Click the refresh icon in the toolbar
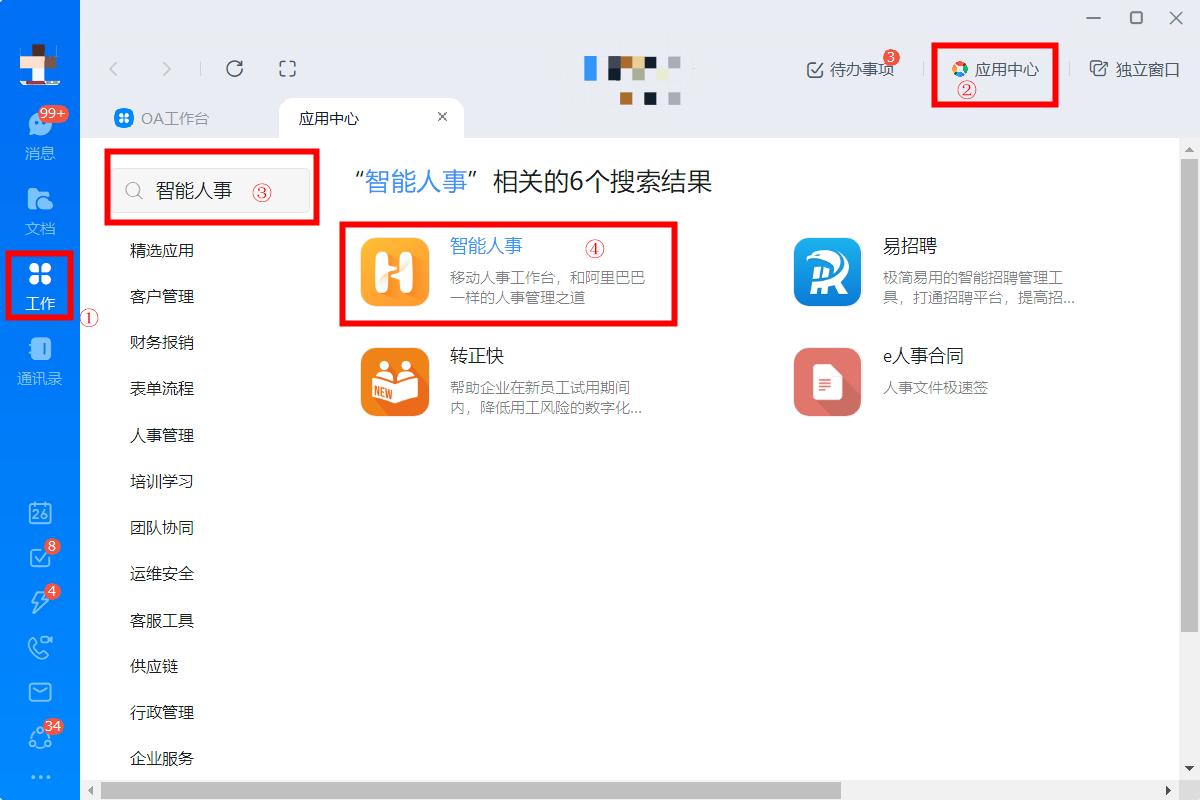Viewport: 1200px width, 800px height. pos(235,68)
